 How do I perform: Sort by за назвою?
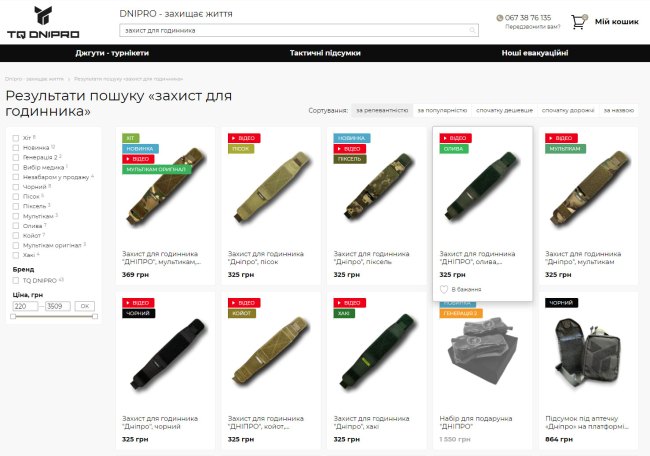click(x=618, y=110)
